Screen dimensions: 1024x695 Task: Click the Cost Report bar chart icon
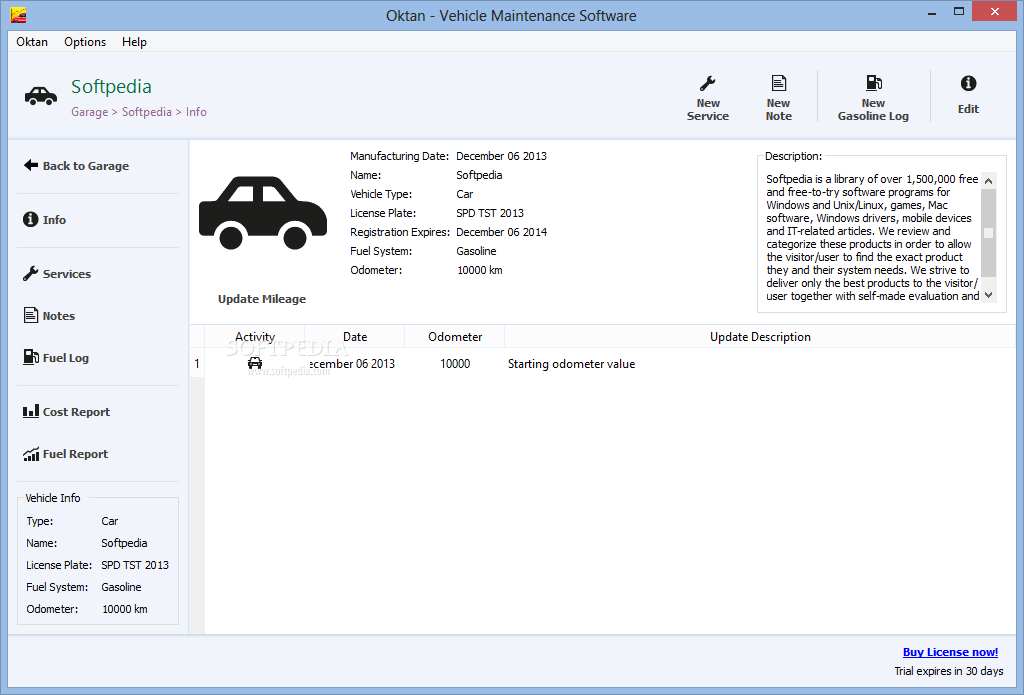31,412
